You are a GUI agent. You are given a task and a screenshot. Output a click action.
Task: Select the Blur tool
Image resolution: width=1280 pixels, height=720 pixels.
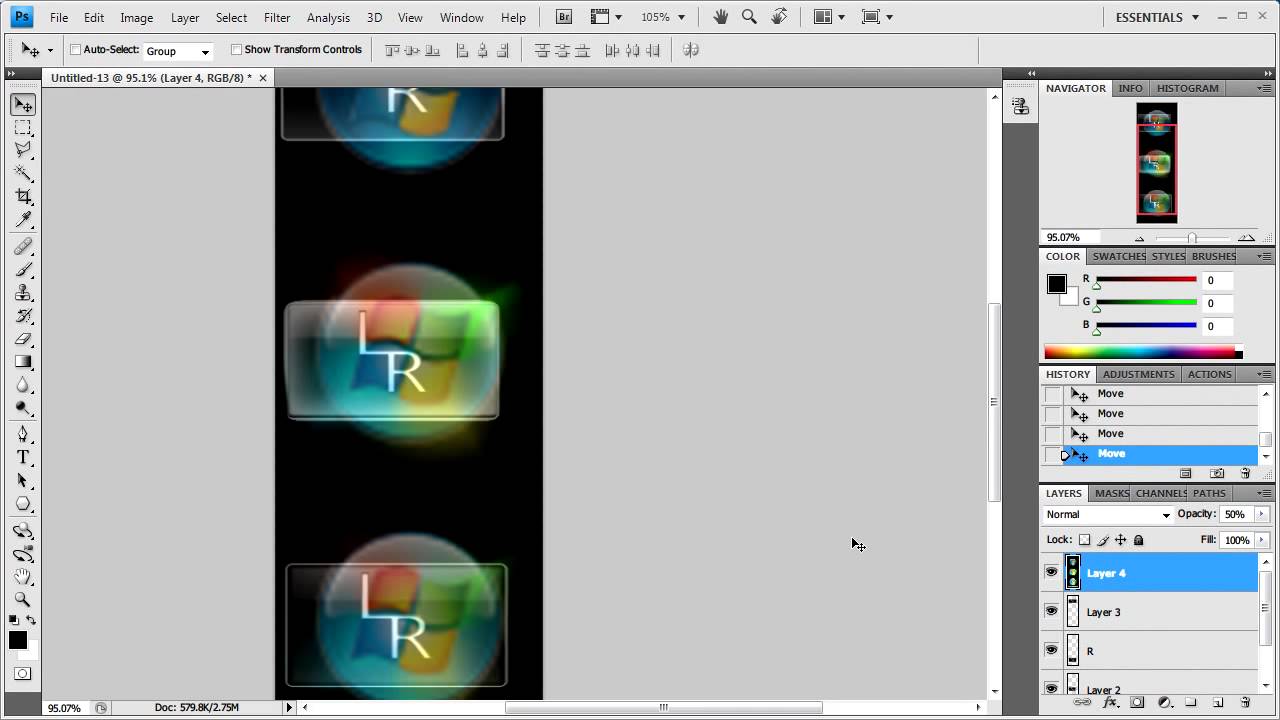click(x=23, y=384)
